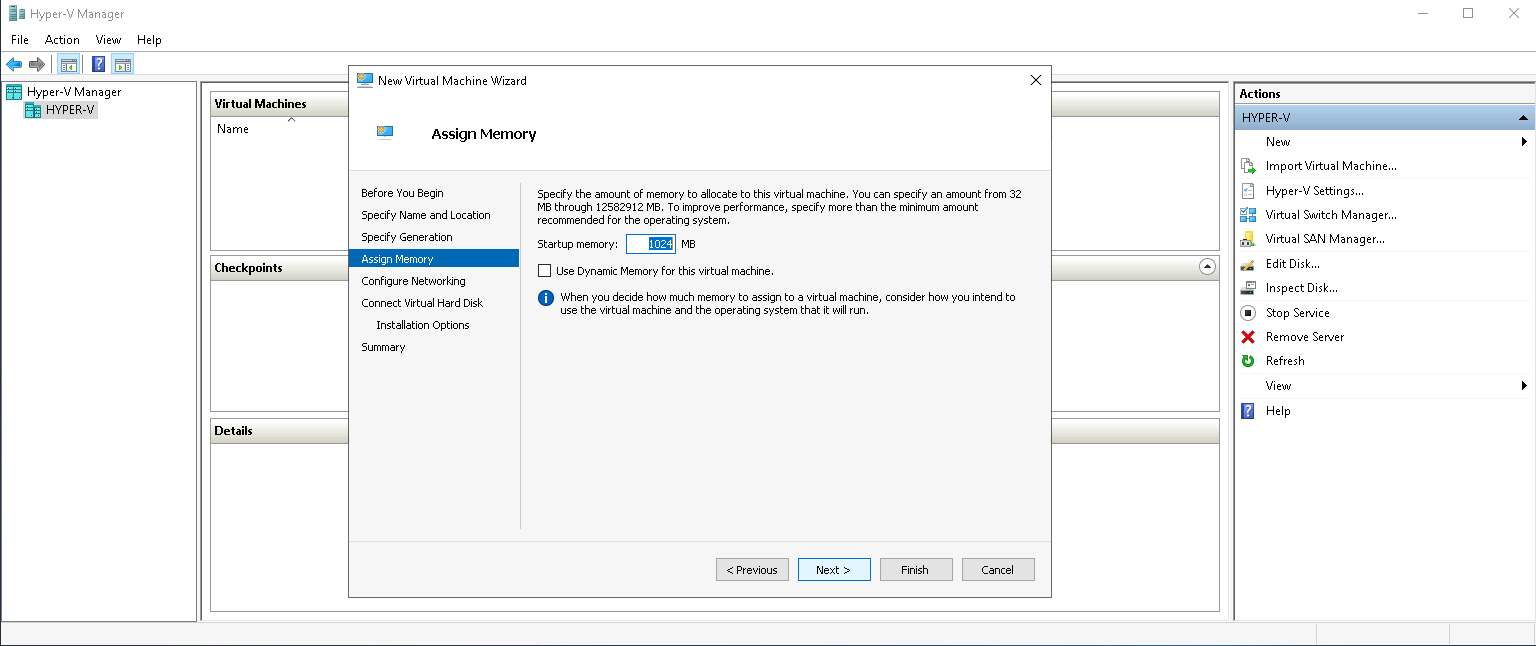
Task: Collapse the HYPER-V actions section
Action: click(x=1522, y=118)
